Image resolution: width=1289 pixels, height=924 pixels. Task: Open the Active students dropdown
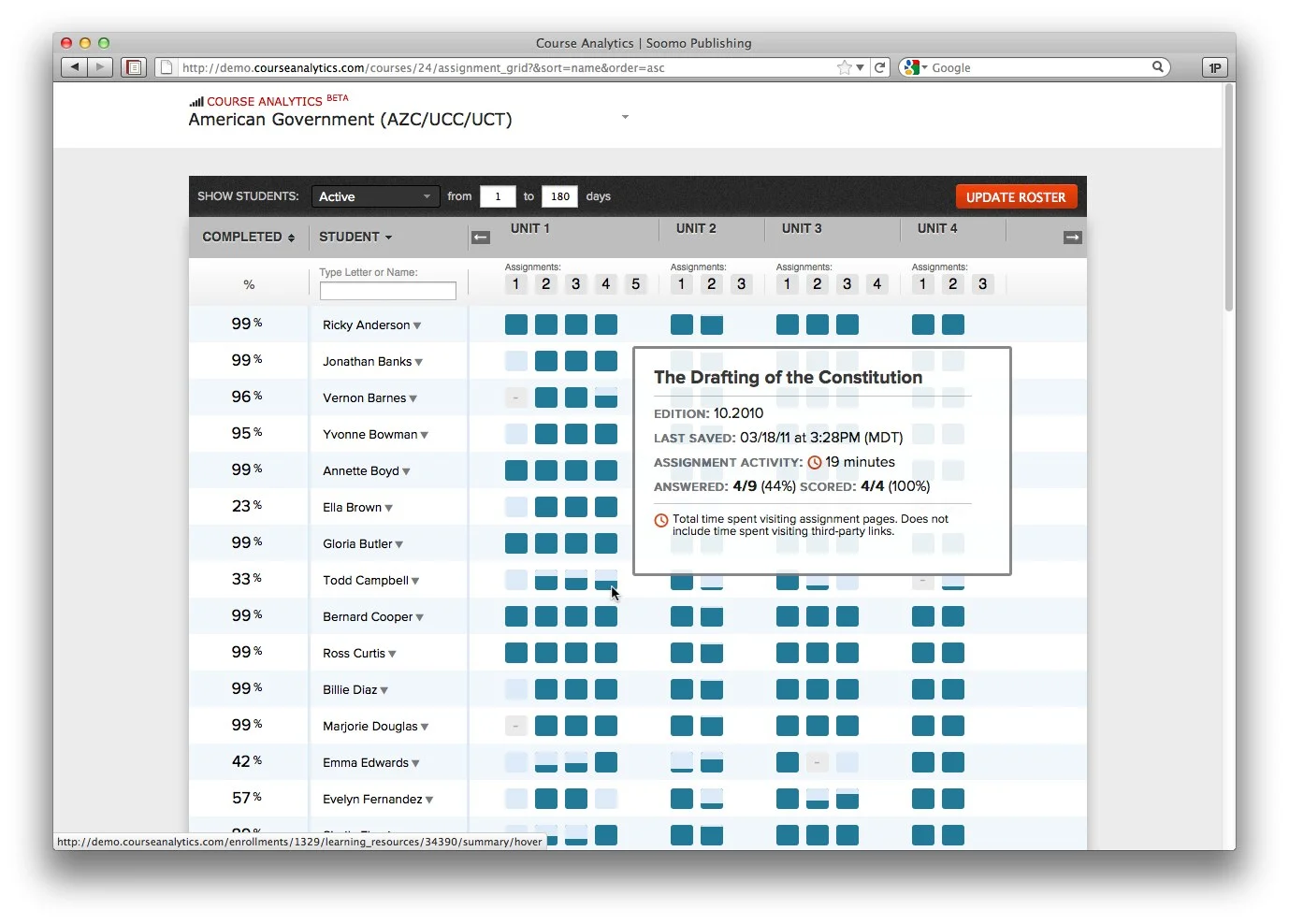(x=375, y=196)
